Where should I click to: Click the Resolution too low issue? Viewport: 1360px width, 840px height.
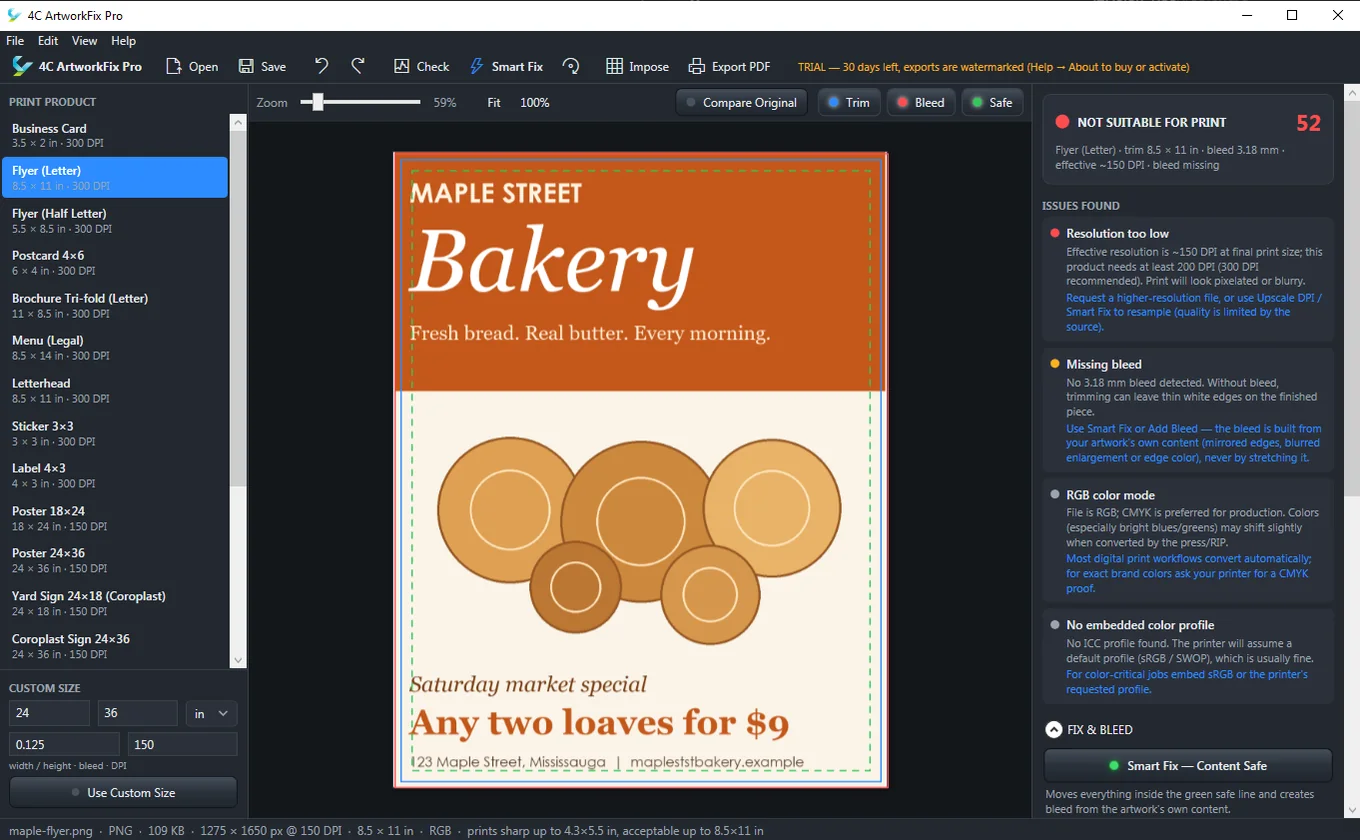tap(1188, 279)
